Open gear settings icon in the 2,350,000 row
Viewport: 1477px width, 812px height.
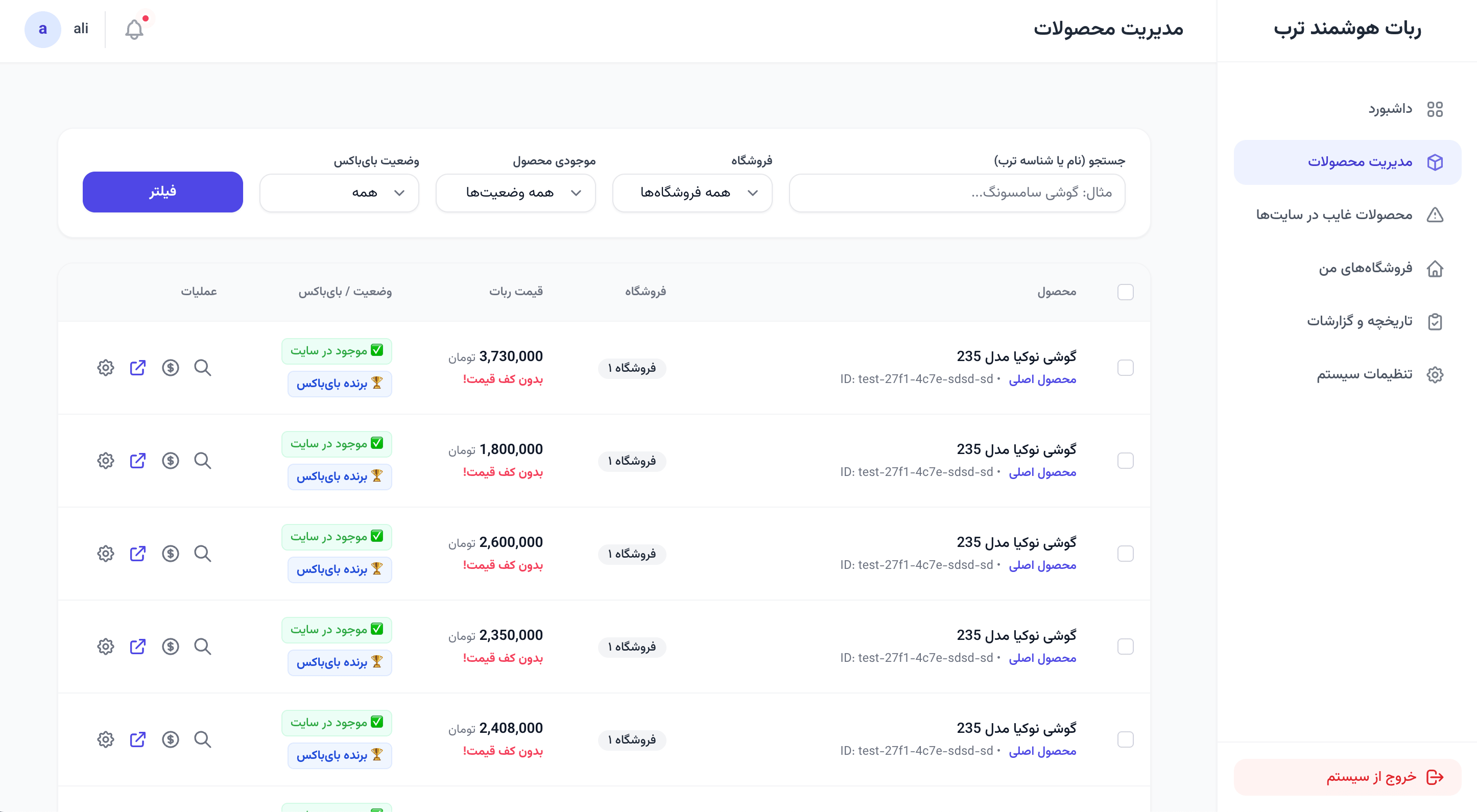coord(106,646)
